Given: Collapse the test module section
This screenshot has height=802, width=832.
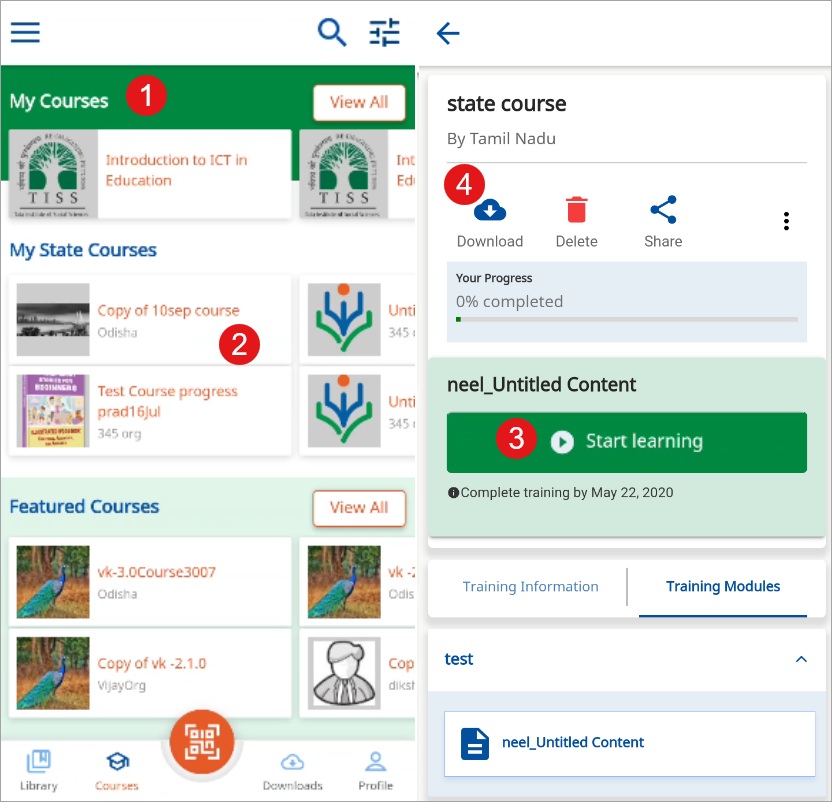Looking at the screenshot, I should tap(800, 660).
